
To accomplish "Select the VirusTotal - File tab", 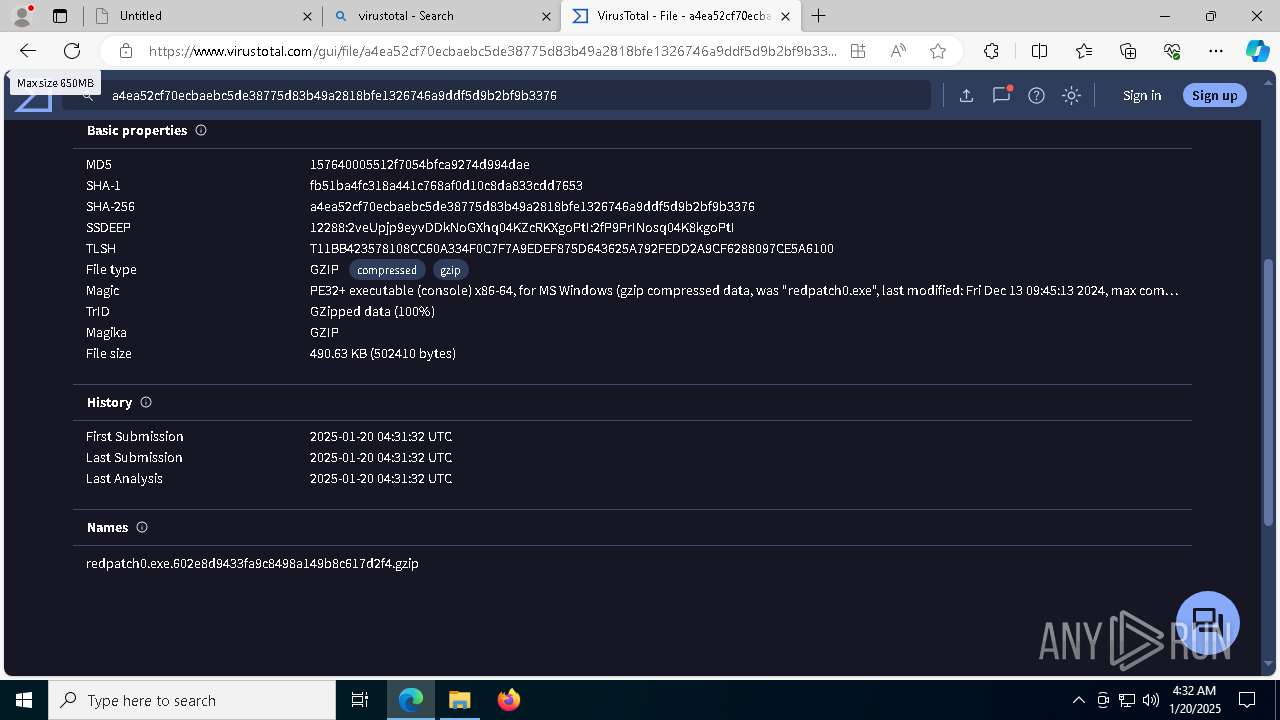I will pyautogui.click(x=681, y=16).
